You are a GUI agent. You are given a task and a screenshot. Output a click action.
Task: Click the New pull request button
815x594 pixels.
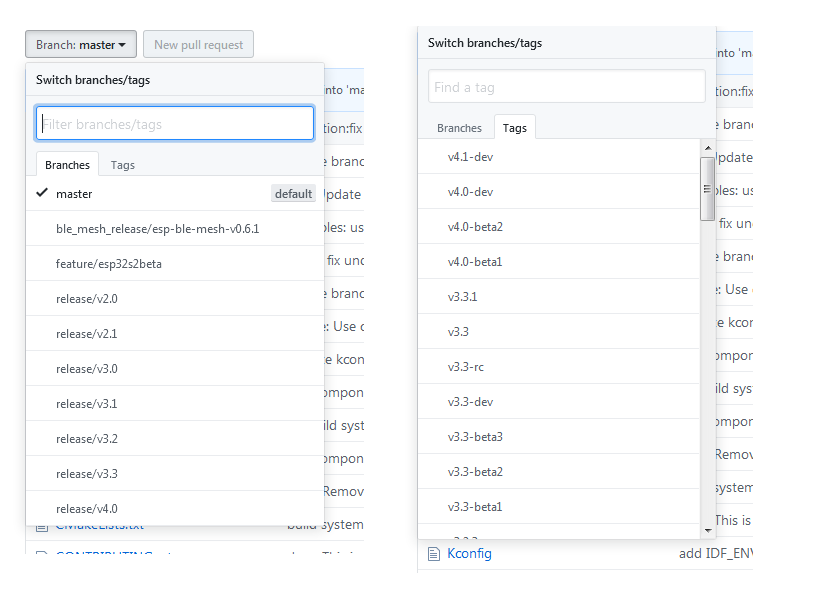point(199,44)
